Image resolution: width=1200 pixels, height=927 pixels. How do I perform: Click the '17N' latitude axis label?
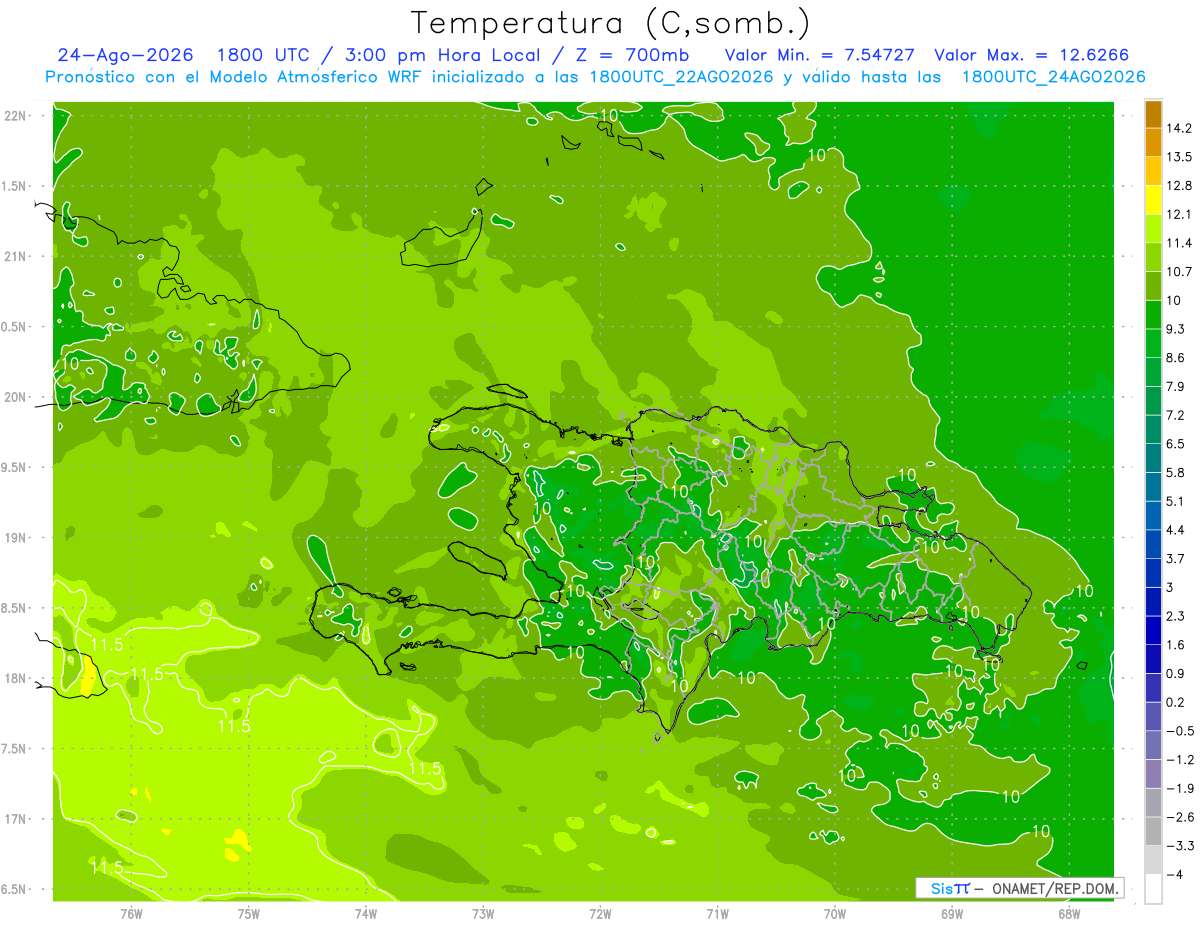point(15,819)
